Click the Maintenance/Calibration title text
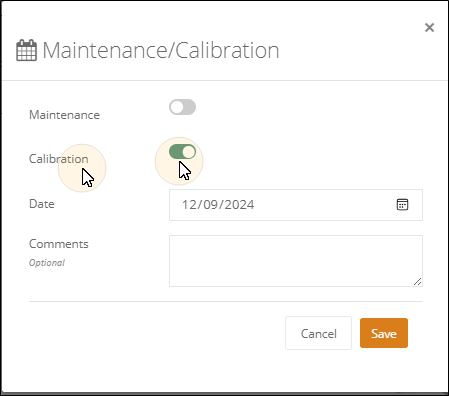Screen dimensions: 449x396 (x=161, y=50)
